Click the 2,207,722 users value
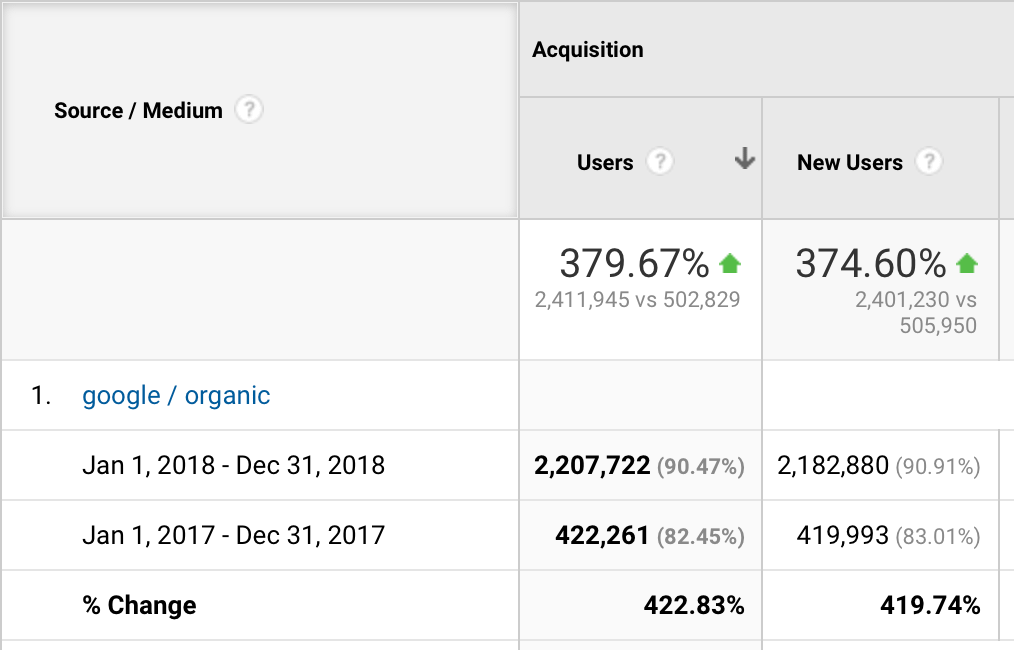 (592, 465)
